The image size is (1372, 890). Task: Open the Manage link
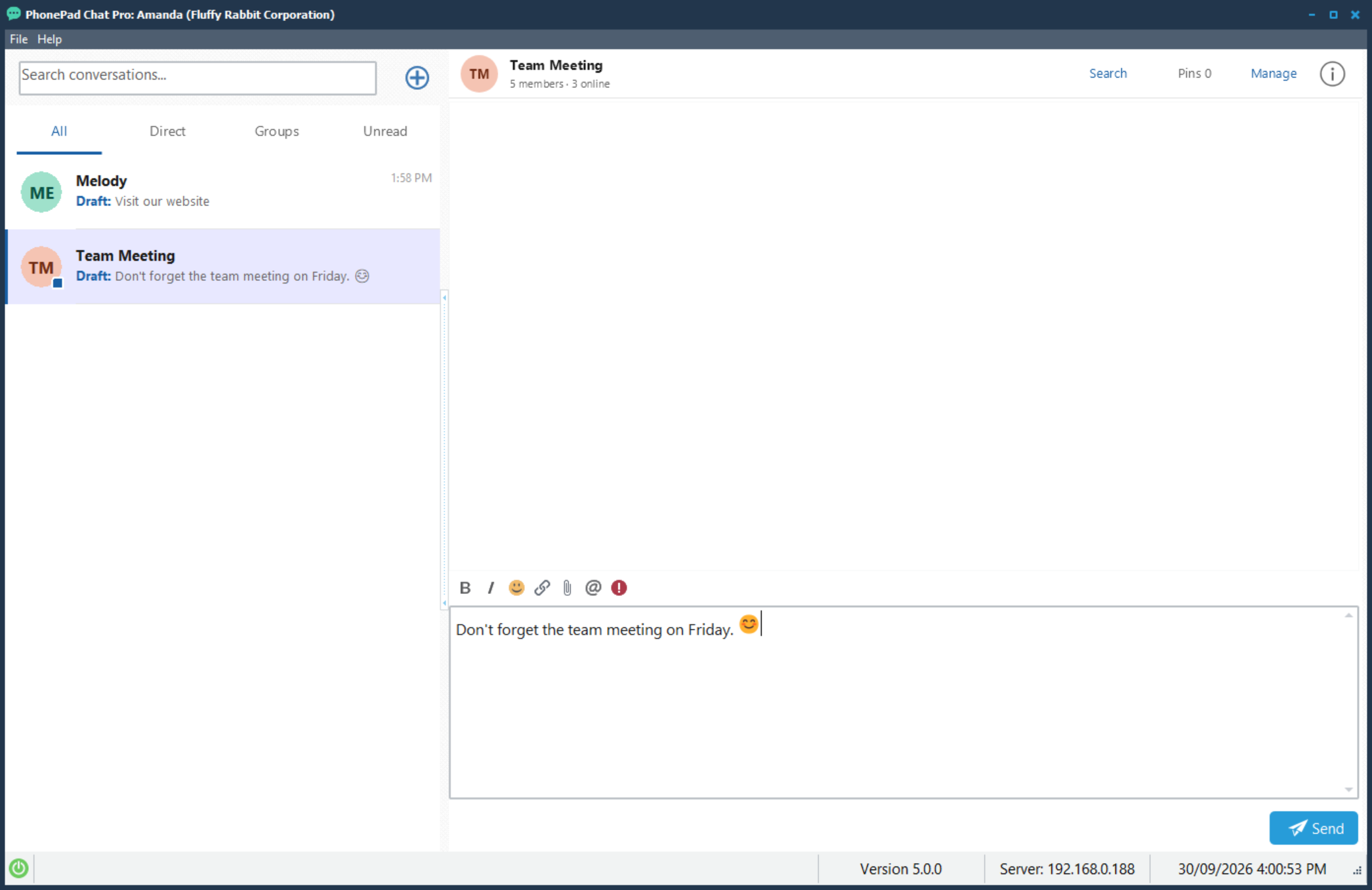[1273, 74]
